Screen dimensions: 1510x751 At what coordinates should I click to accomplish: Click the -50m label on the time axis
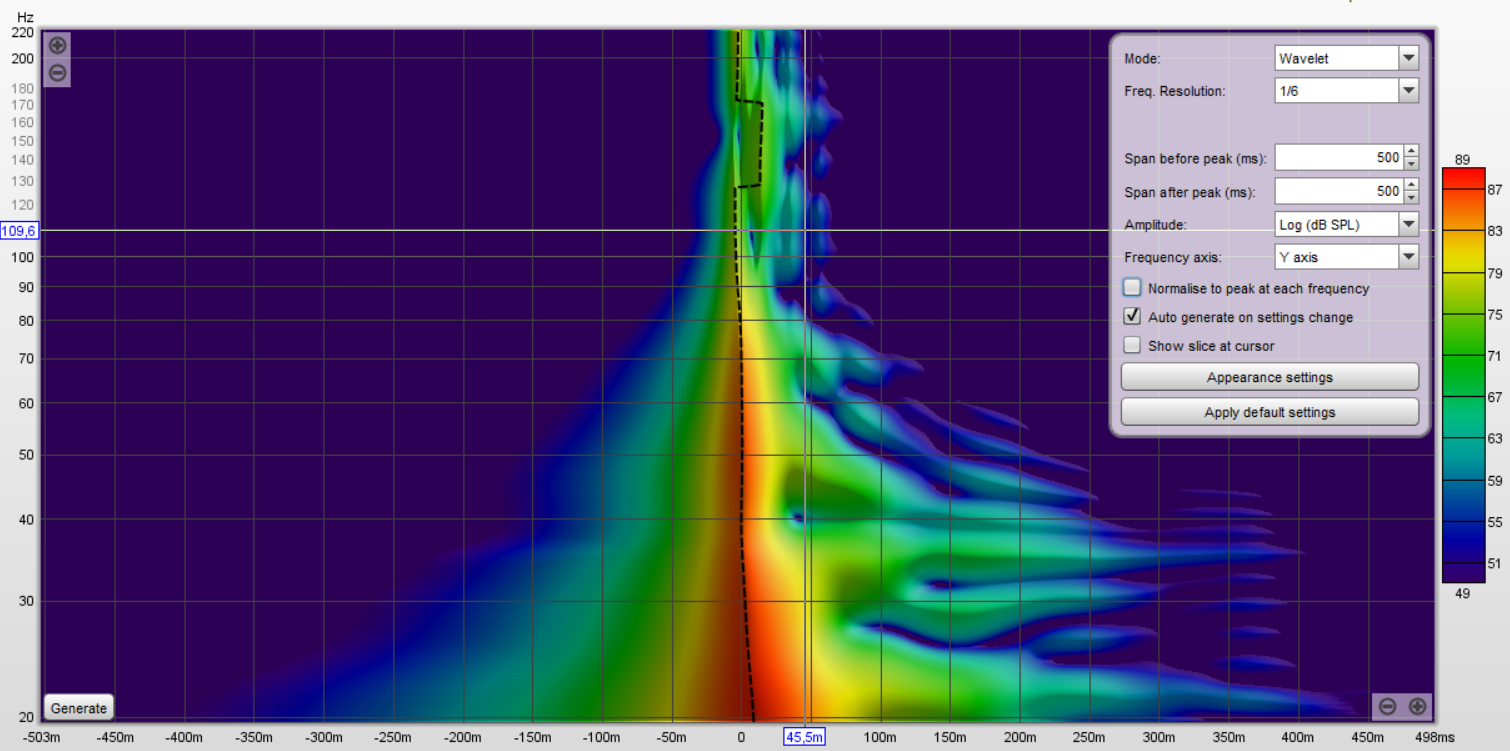coord(671,738)
